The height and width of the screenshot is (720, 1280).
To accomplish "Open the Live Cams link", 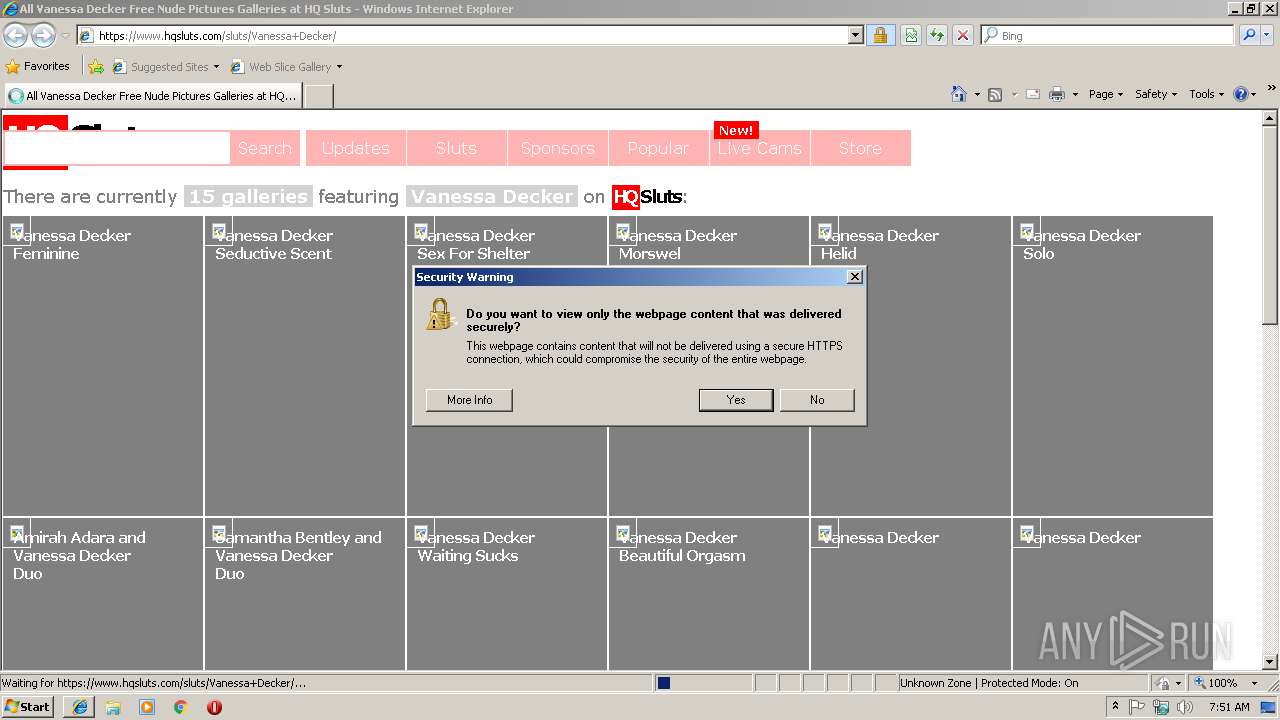I will click(759, 148).
